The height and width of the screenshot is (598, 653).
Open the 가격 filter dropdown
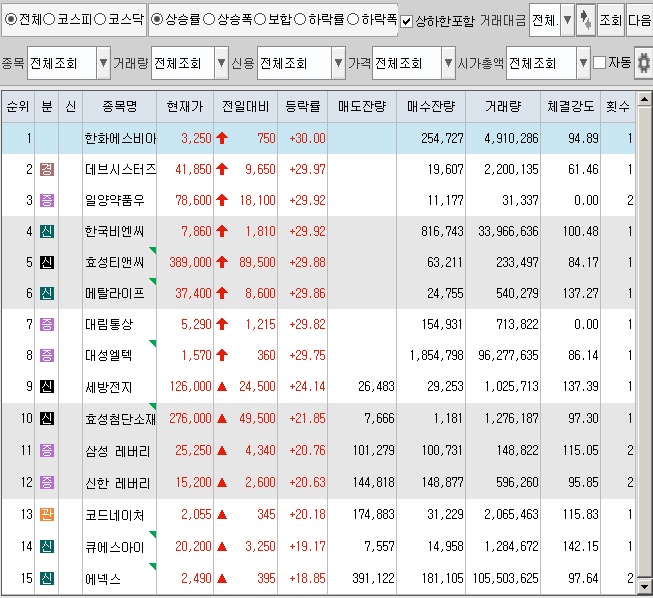(448, 63)
